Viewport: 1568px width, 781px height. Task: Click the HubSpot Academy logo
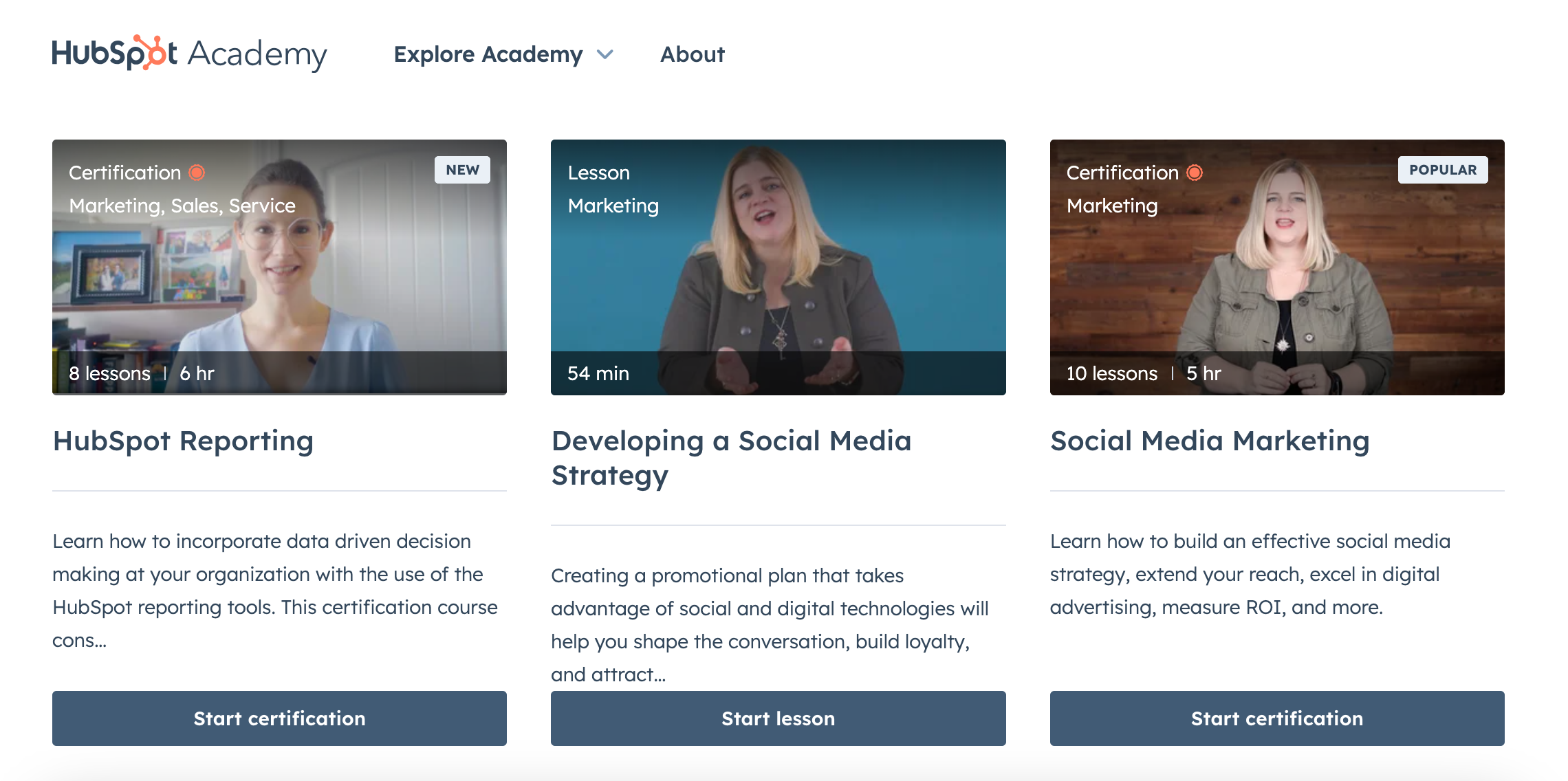pyautogui.click(x=189, y=54)
